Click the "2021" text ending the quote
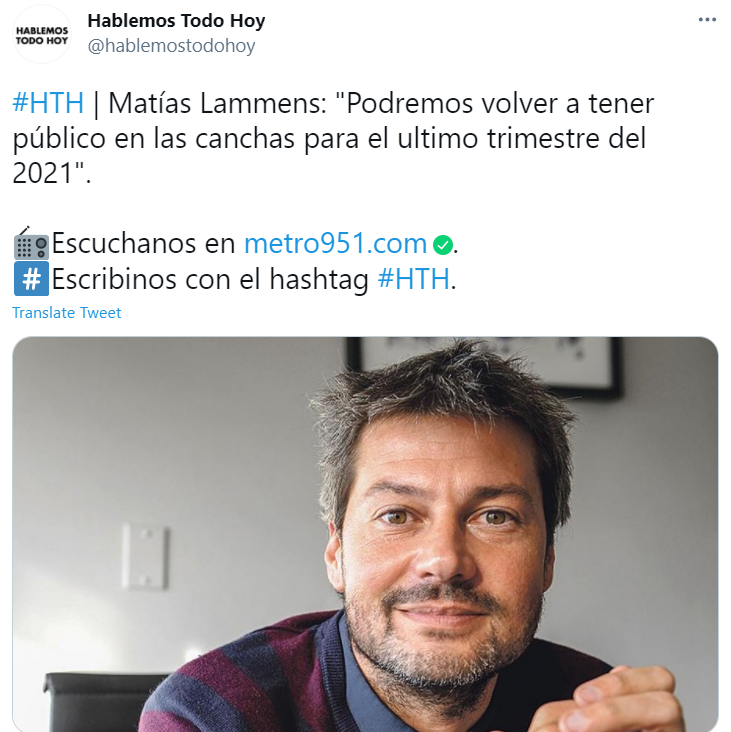The height and width of the screenshot is (732, 731). coord(43,173)
